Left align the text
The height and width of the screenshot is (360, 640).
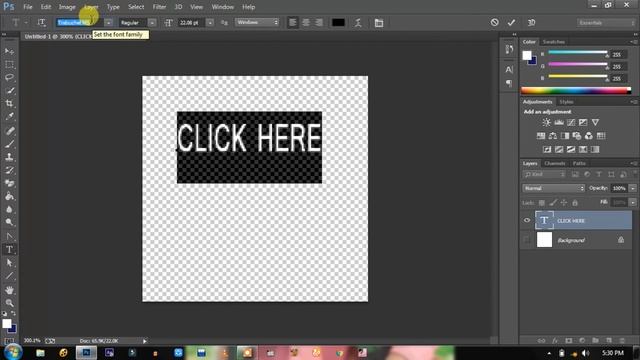coord(292,23)
